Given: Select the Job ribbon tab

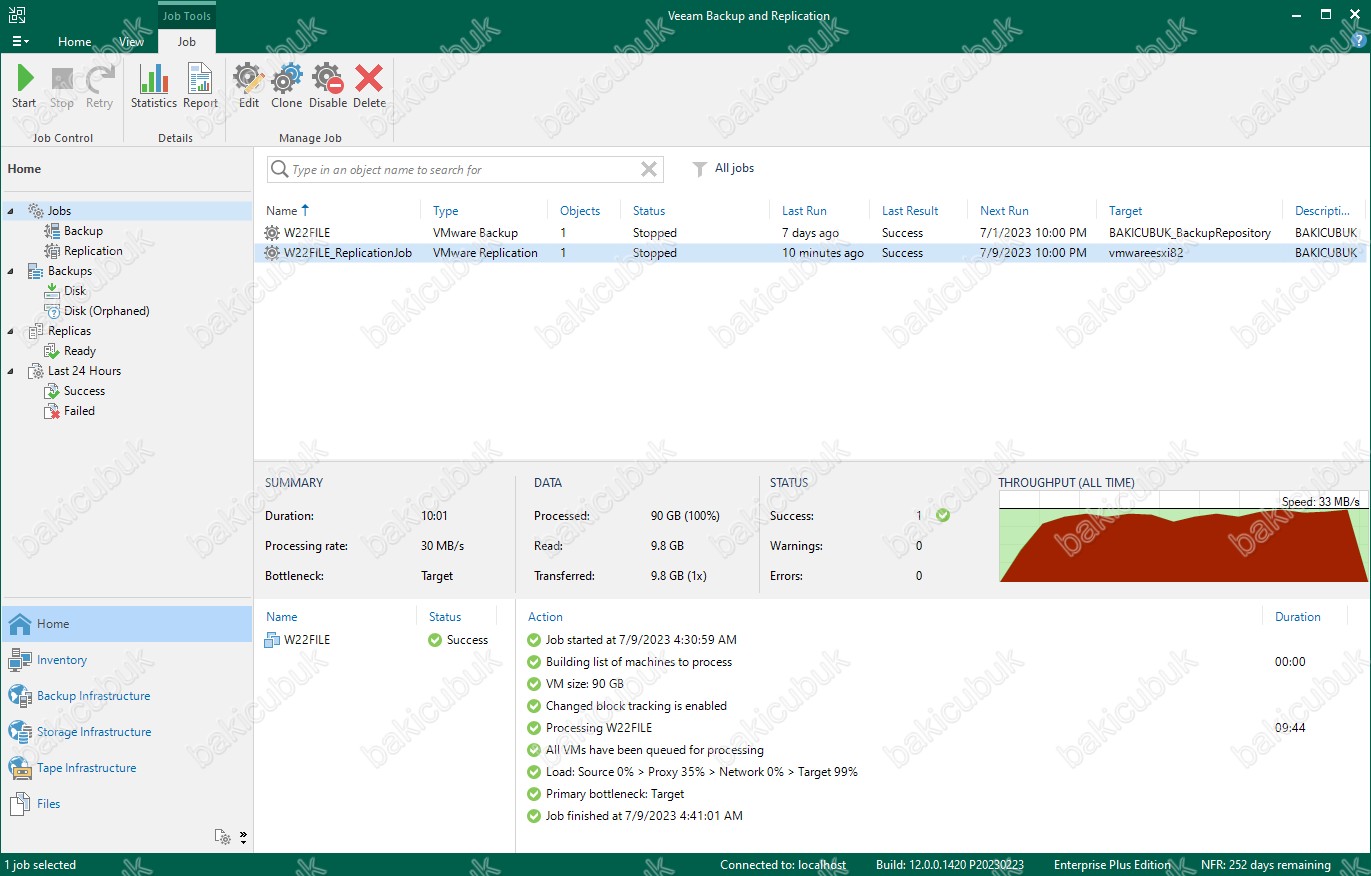Looking at the screenshot, I should [186, 42].
